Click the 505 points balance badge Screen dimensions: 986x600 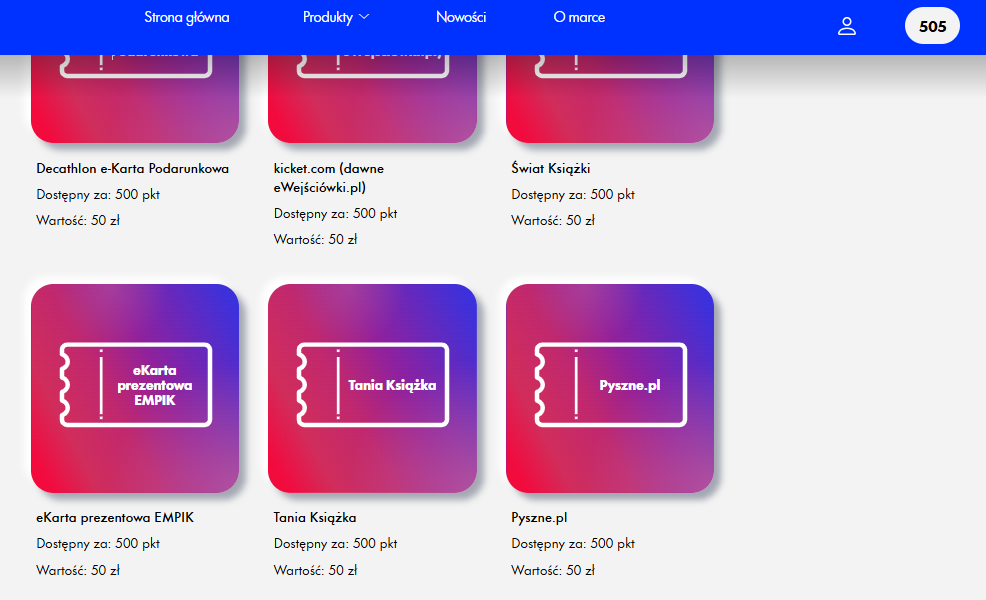pyautogui.click(x=932, y=26)
